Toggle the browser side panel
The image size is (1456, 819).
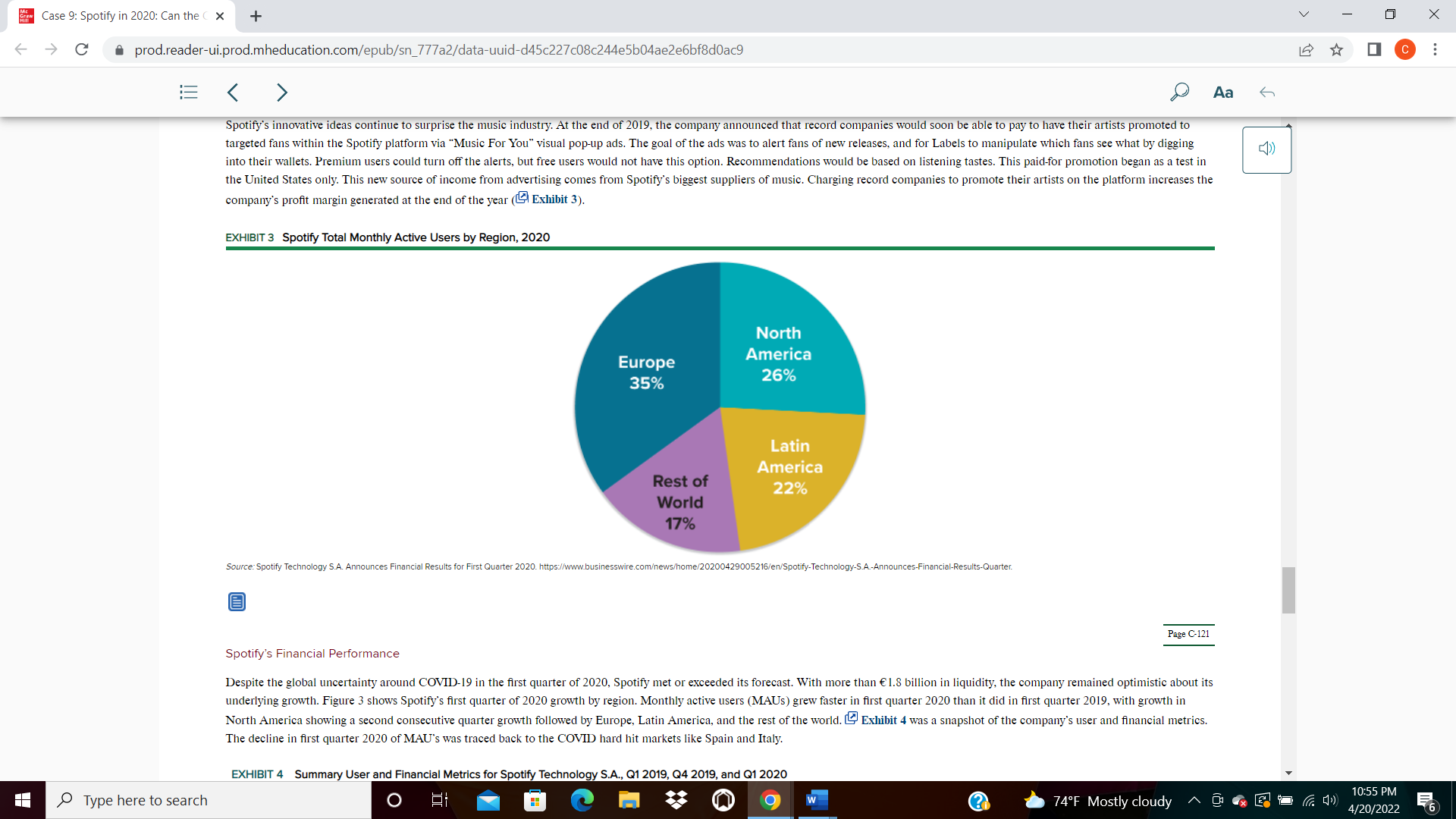[x=1374, y=50]
